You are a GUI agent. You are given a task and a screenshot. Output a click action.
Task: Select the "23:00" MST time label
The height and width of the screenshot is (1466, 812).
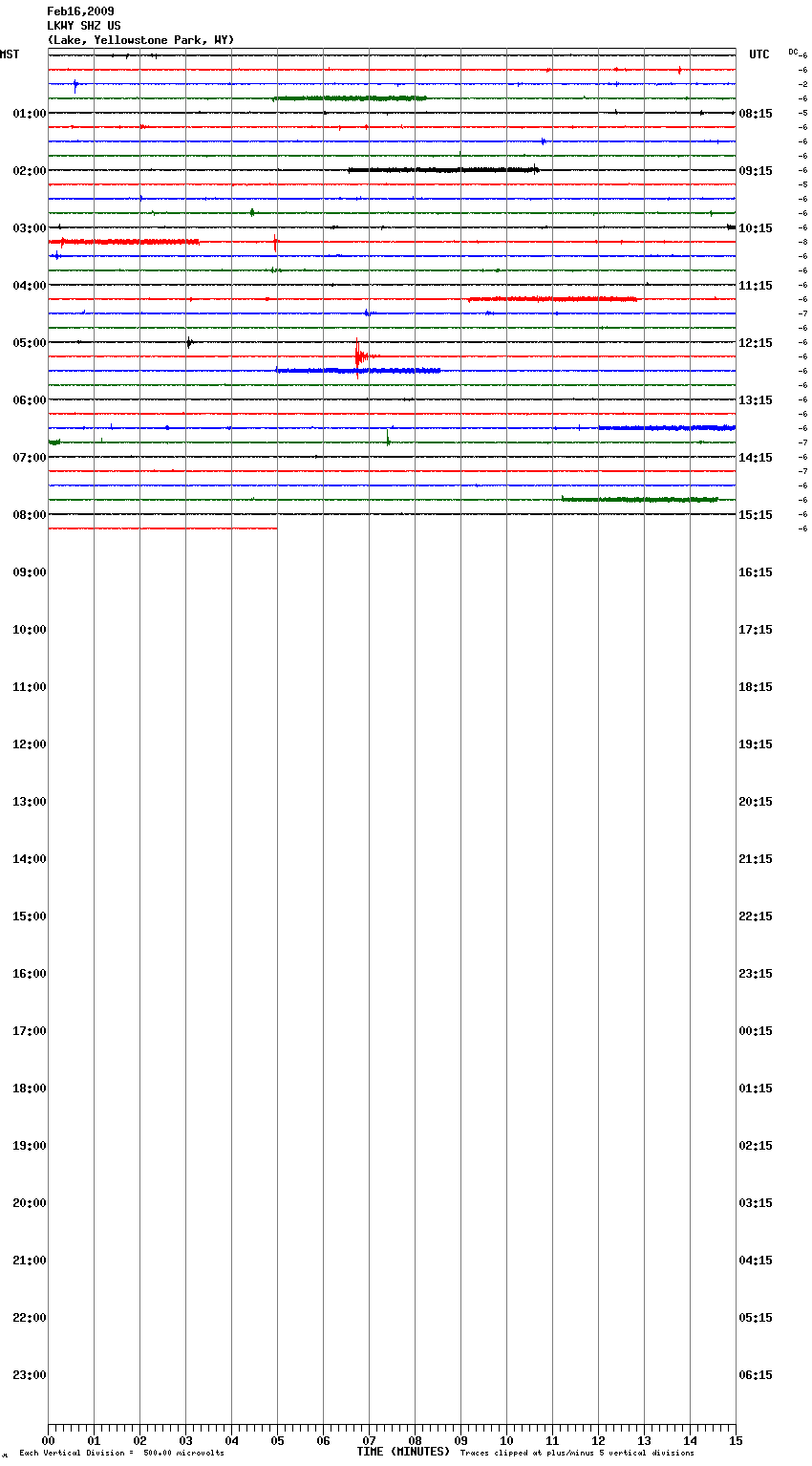[x=30, y=1375]
